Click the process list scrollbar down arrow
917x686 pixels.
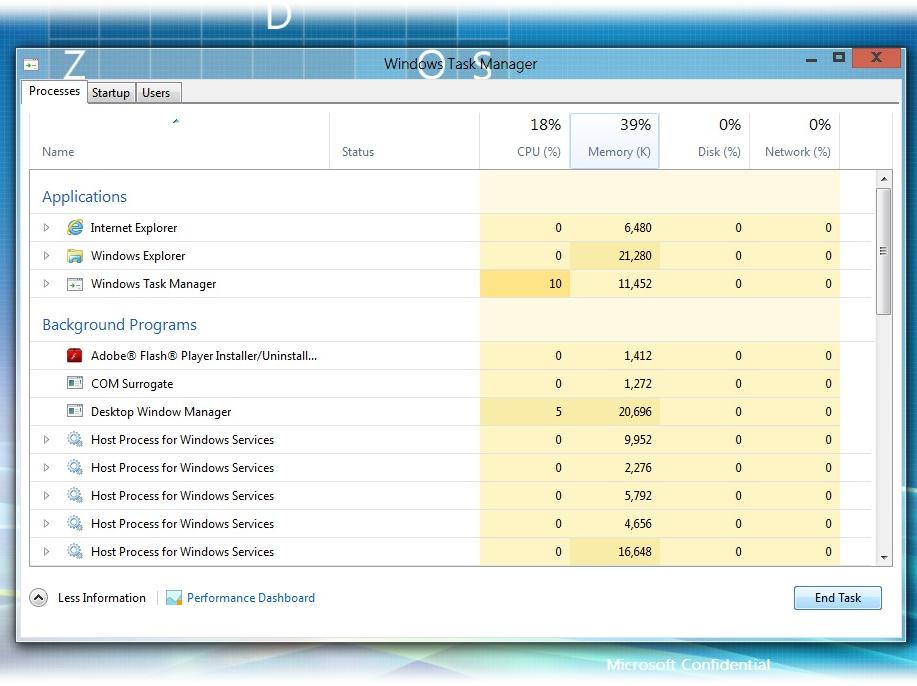884,558
